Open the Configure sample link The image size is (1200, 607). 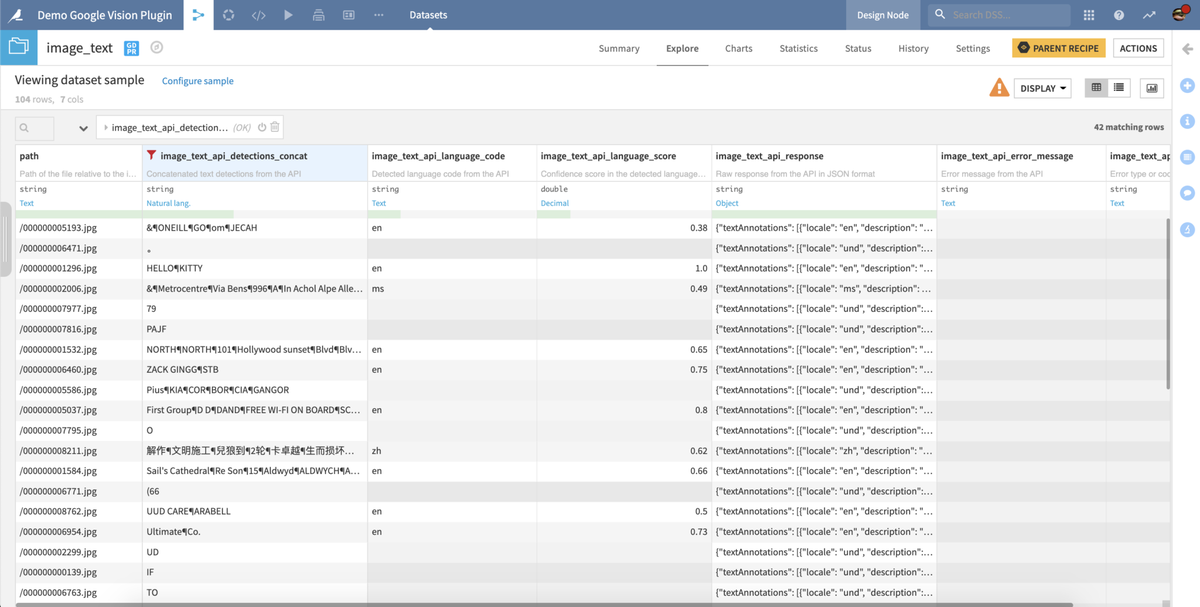(198, 81)
